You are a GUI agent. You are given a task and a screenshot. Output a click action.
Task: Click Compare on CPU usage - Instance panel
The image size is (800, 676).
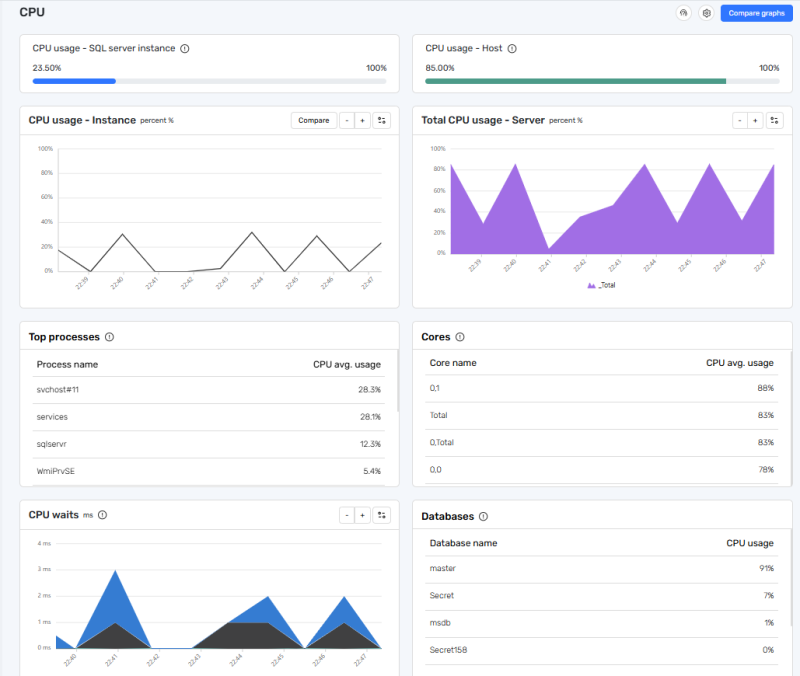tap(313, 120)
